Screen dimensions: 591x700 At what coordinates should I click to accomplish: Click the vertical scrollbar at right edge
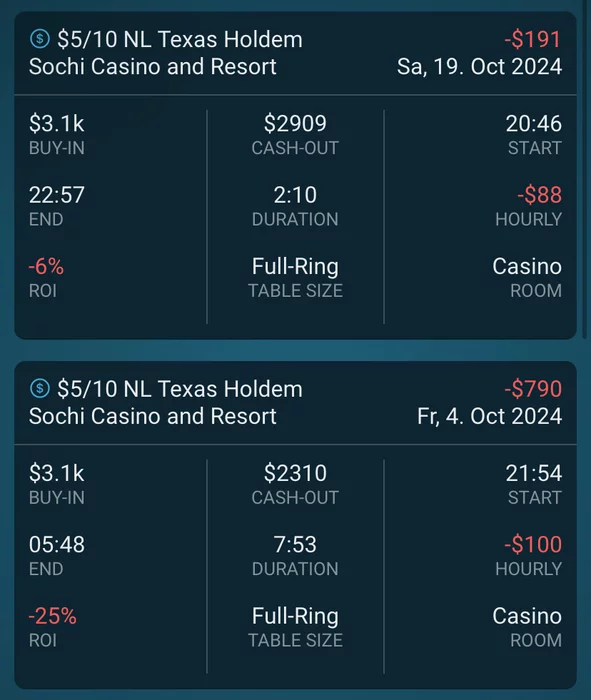click(585, 170)
